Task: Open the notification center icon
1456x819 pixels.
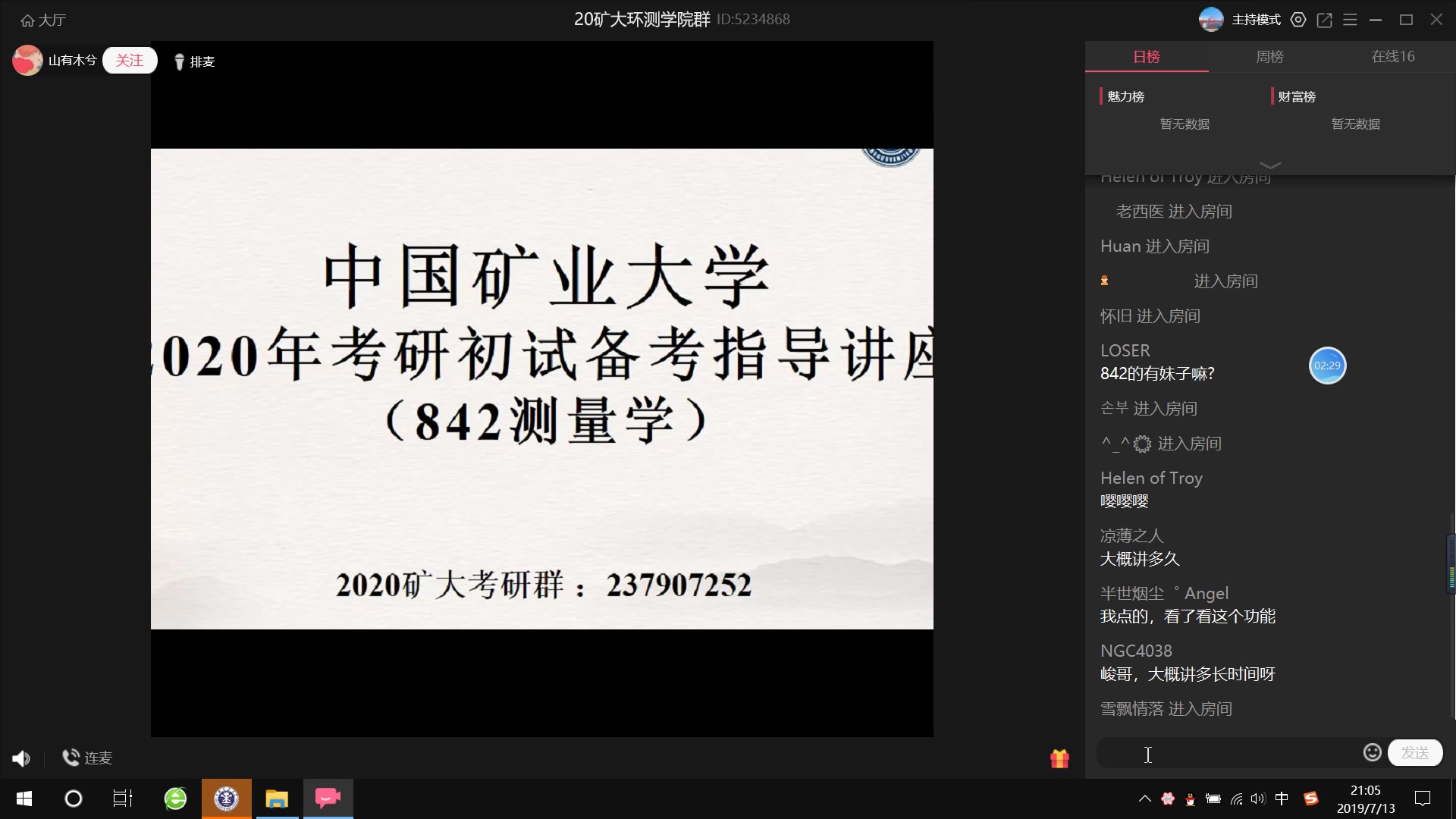Action: (1423, 799)
